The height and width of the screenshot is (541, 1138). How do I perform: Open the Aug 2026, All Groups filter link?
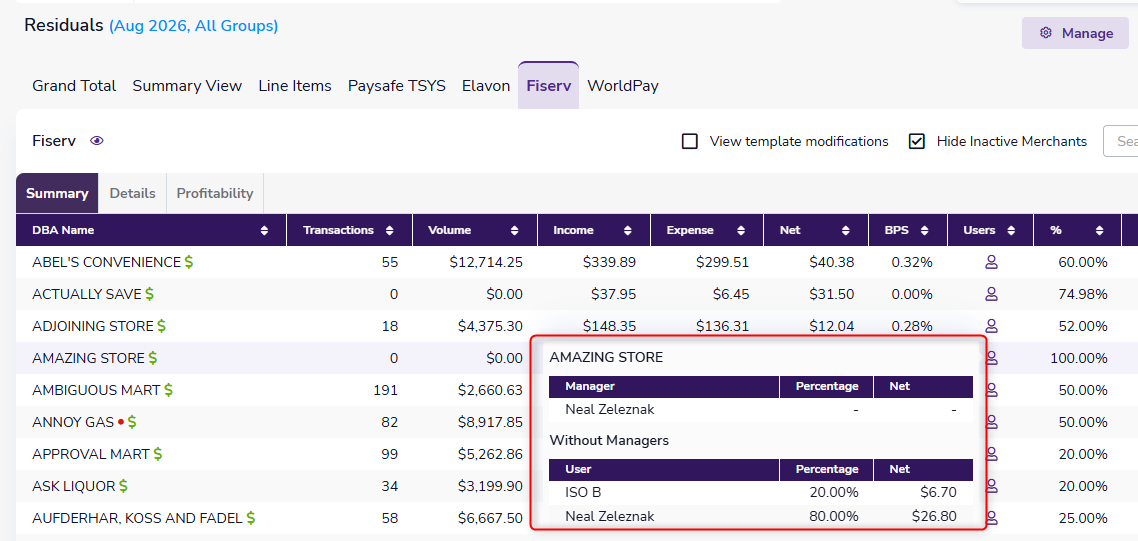194,26
